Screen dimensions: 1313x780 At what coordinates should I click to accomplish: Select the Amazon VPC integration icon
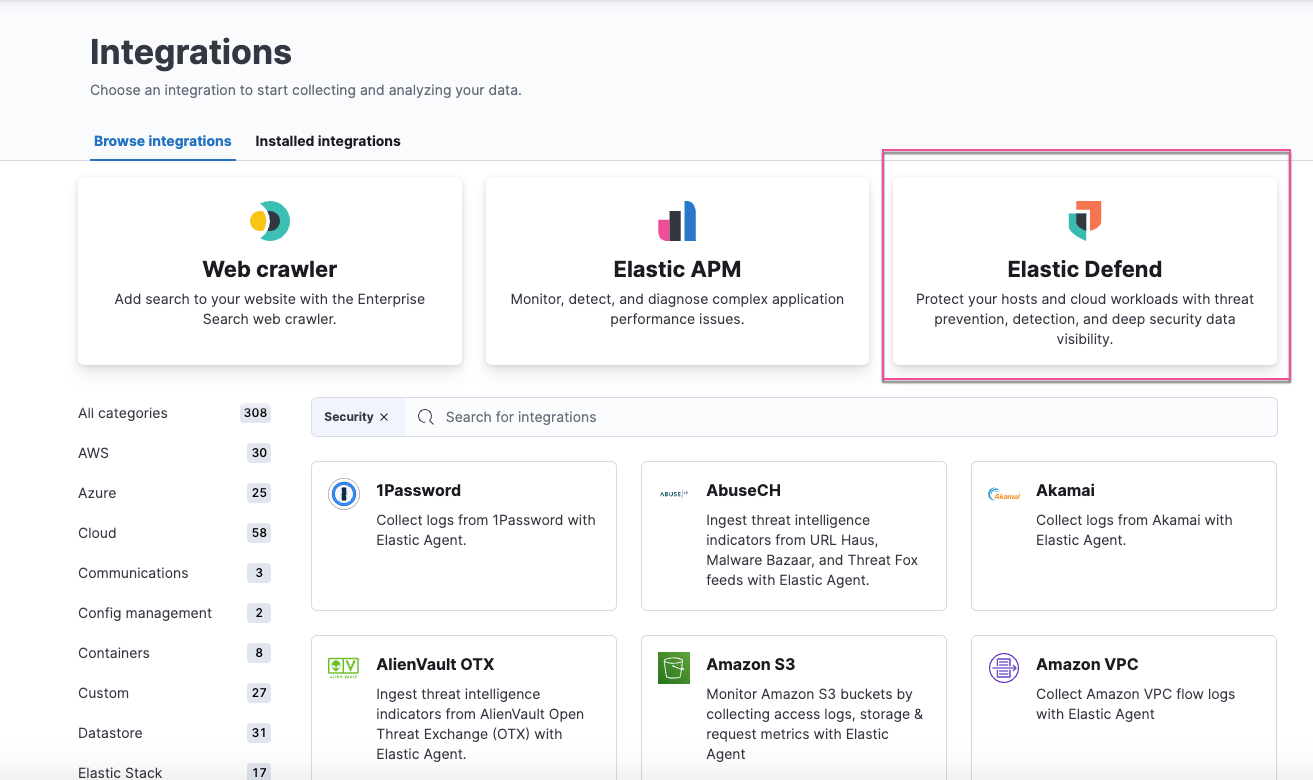click(1003, 666)
